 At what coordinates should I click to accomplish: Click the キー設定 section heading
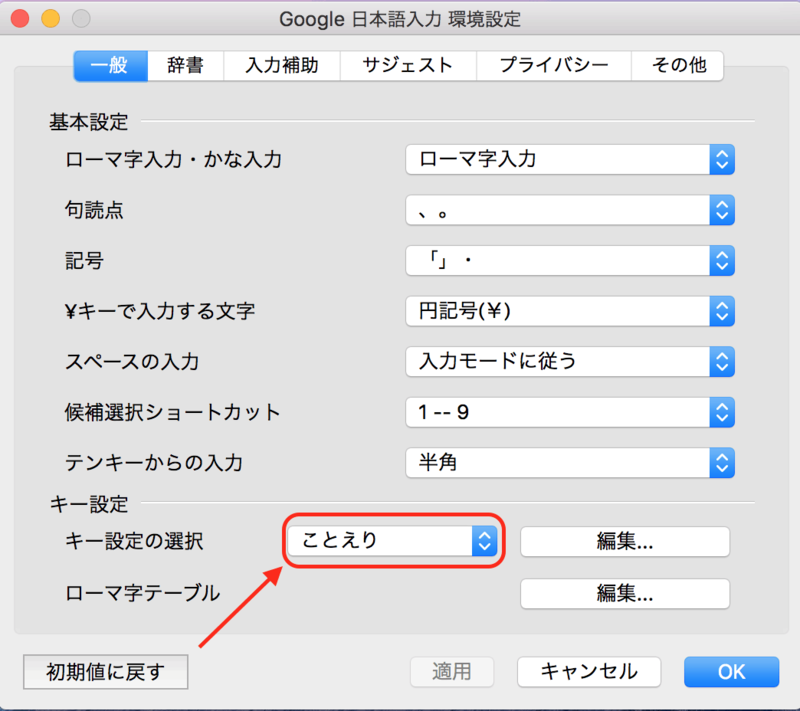(x=89, y=504)
